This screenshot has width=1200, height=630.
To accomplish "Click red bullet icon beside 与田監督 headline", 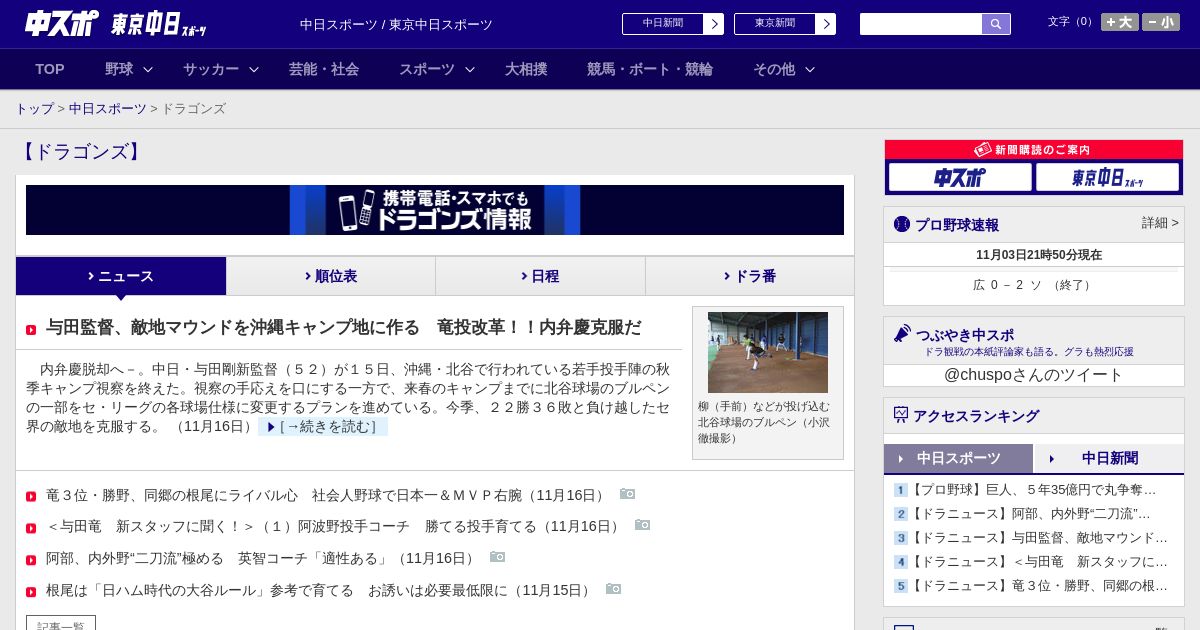I will coord(31,330).
